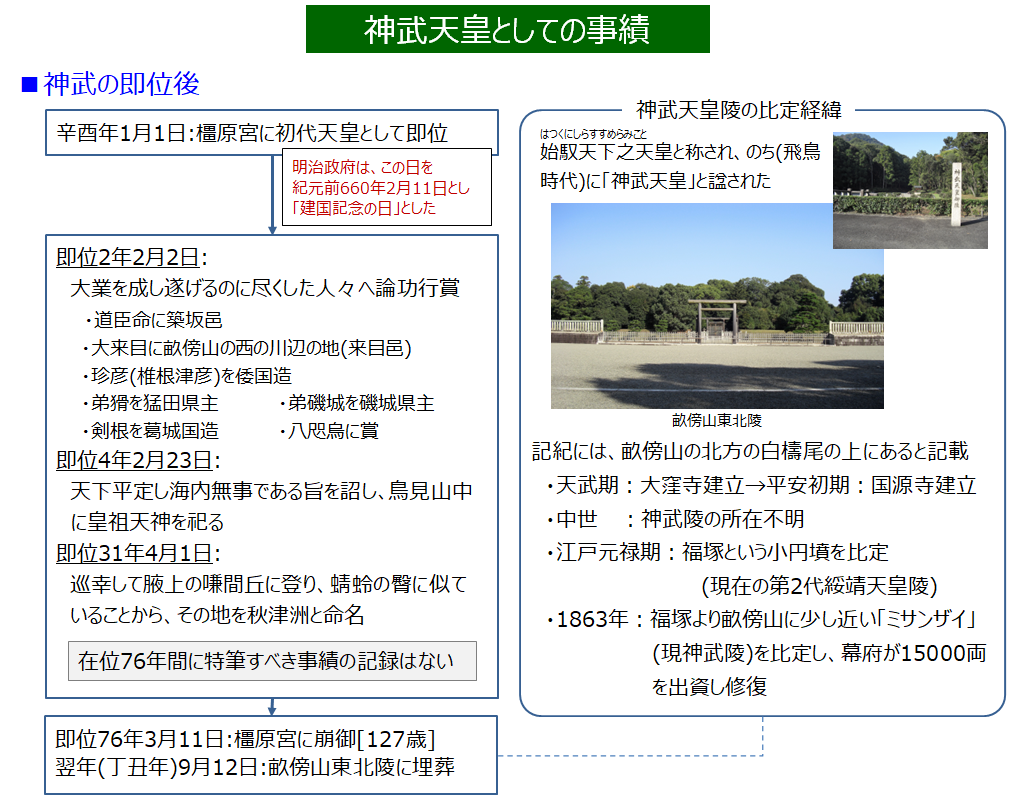Click the line 天下平定し海内無事である旨を詔し、鳥見山中
The image size is (1022, 795).
tap(271, 491)
